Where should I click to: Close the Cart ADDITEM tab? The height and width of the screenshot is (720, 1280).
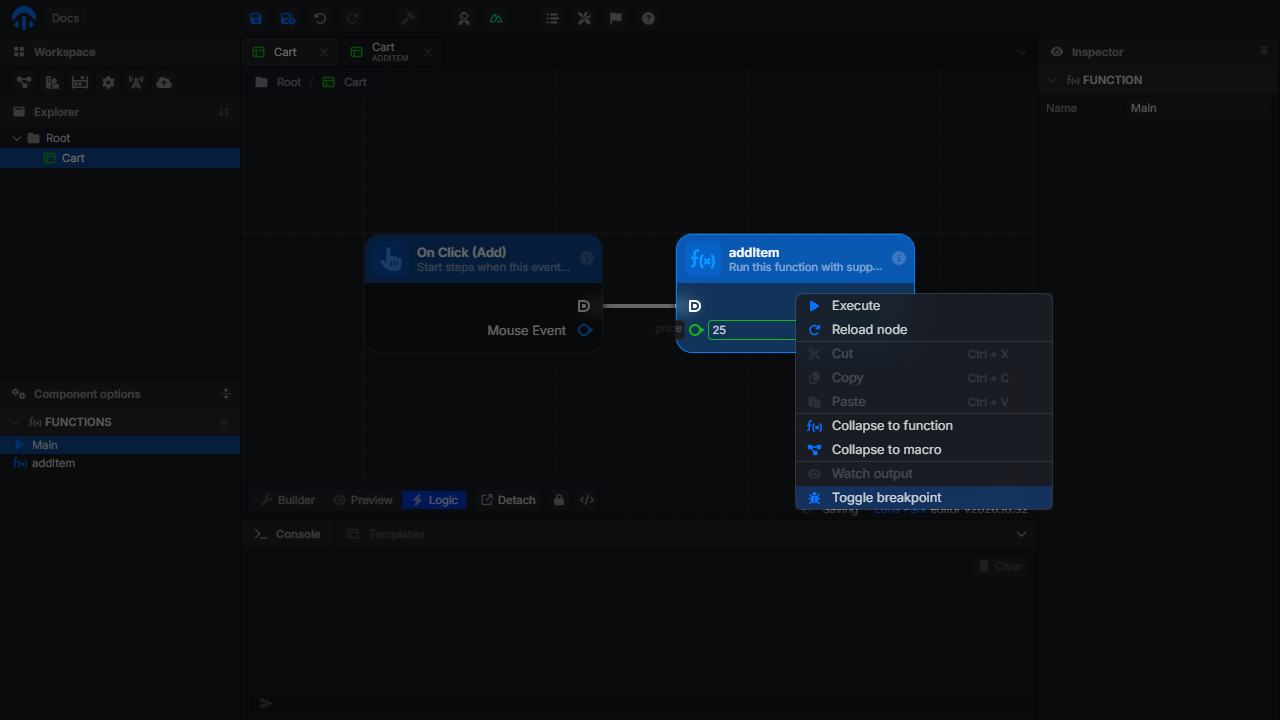point(428,52)
